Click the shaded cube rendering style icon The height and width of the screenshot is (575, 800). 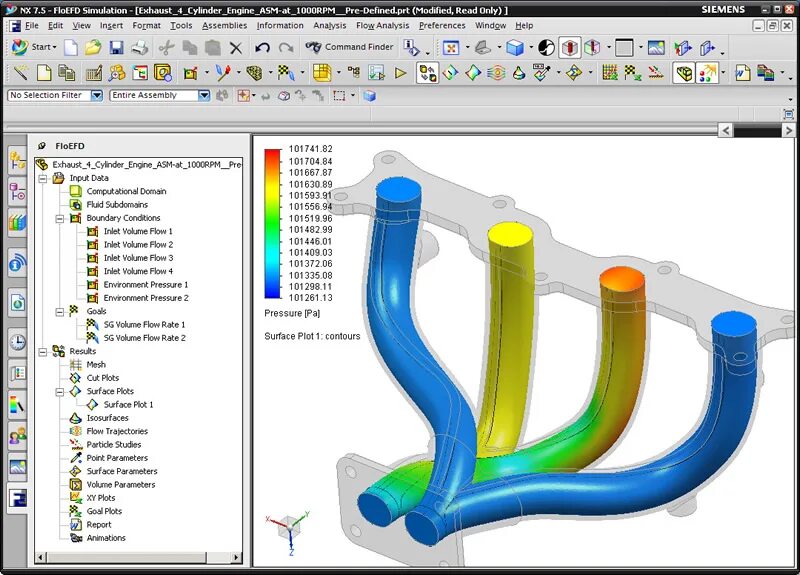coord(515,48)
